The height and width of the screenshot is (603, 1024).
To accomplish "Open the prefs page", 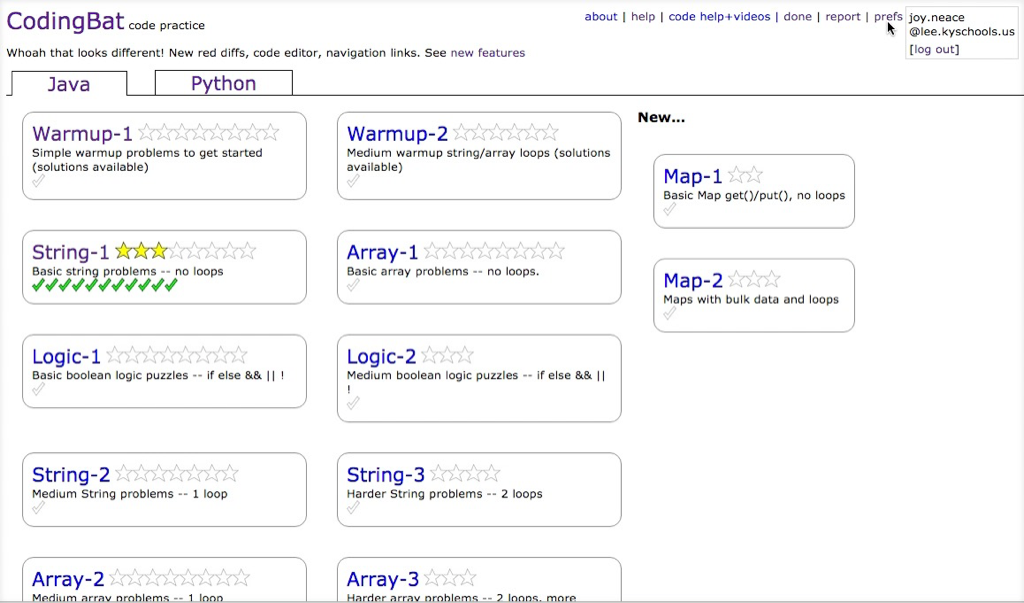I will tap(887, 17).
